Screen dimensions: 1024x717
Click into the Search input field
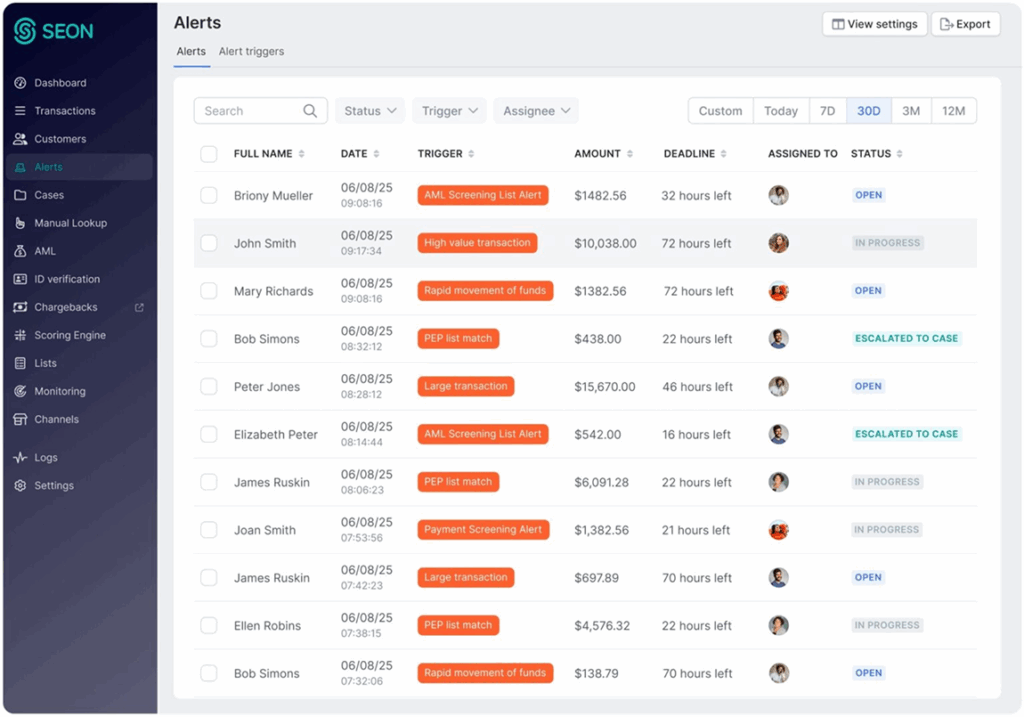coord(250,111)
